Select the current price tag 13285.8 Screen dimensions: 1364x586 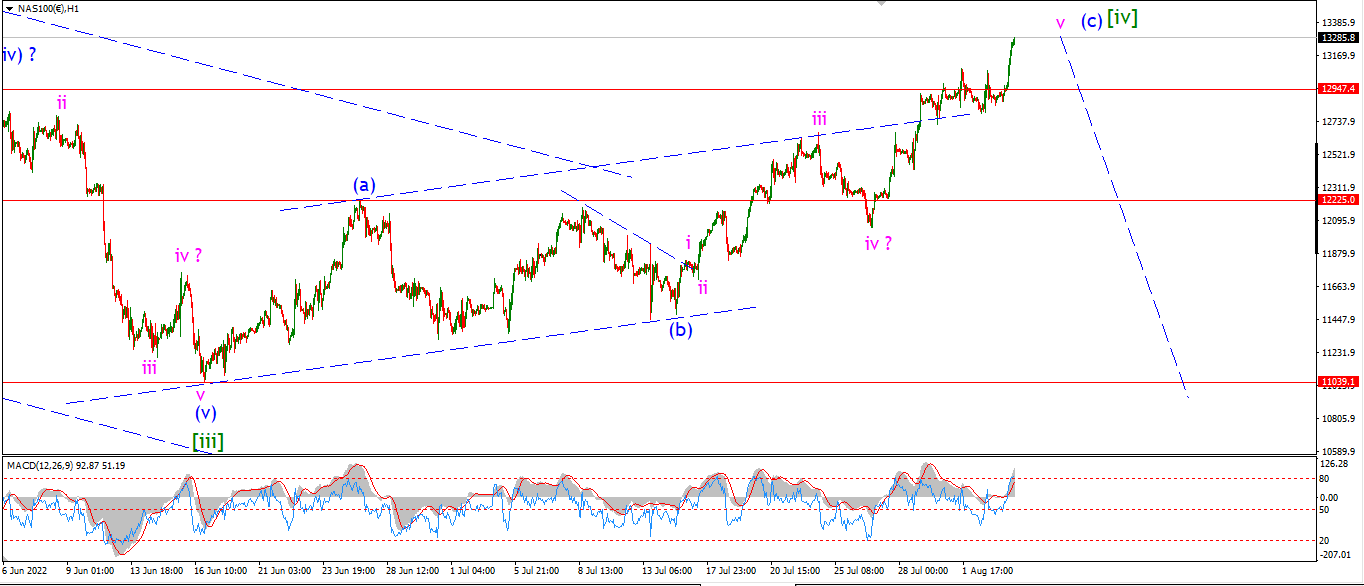point(1338,38)
